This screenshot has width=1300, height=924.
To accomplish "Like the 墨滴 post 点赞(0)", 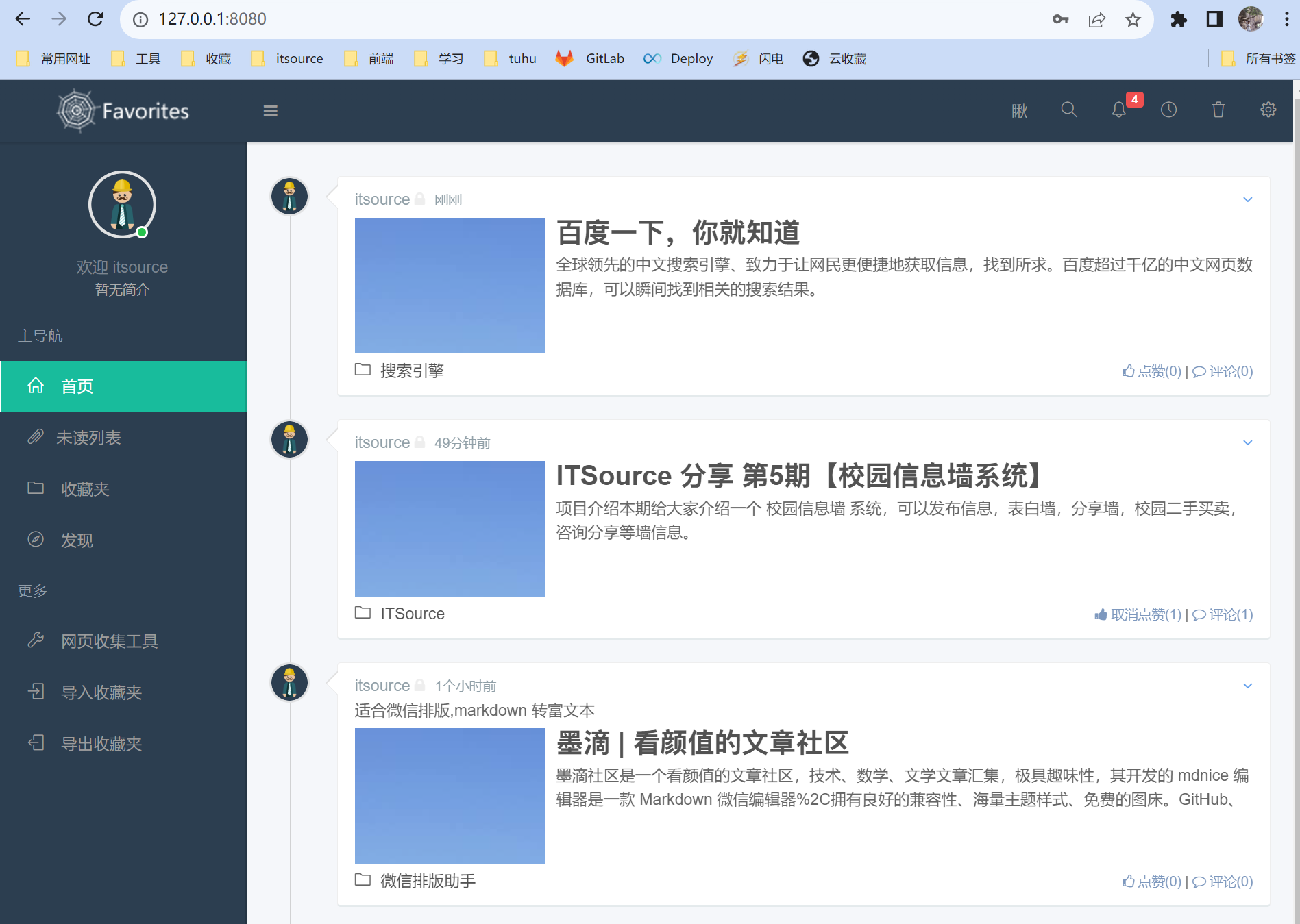I will pos(1152,882).
